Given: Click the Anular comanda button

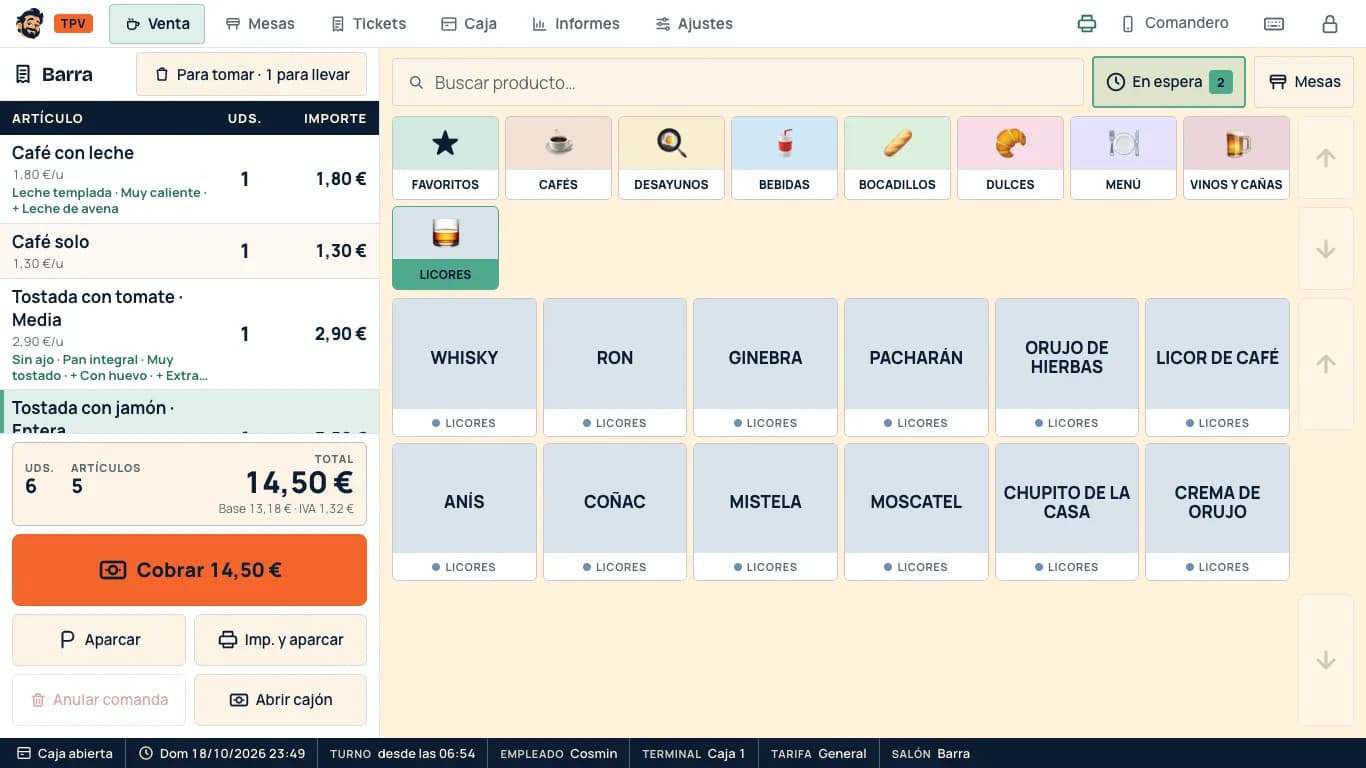Looking at the screenshot, I should click(99, 700).
